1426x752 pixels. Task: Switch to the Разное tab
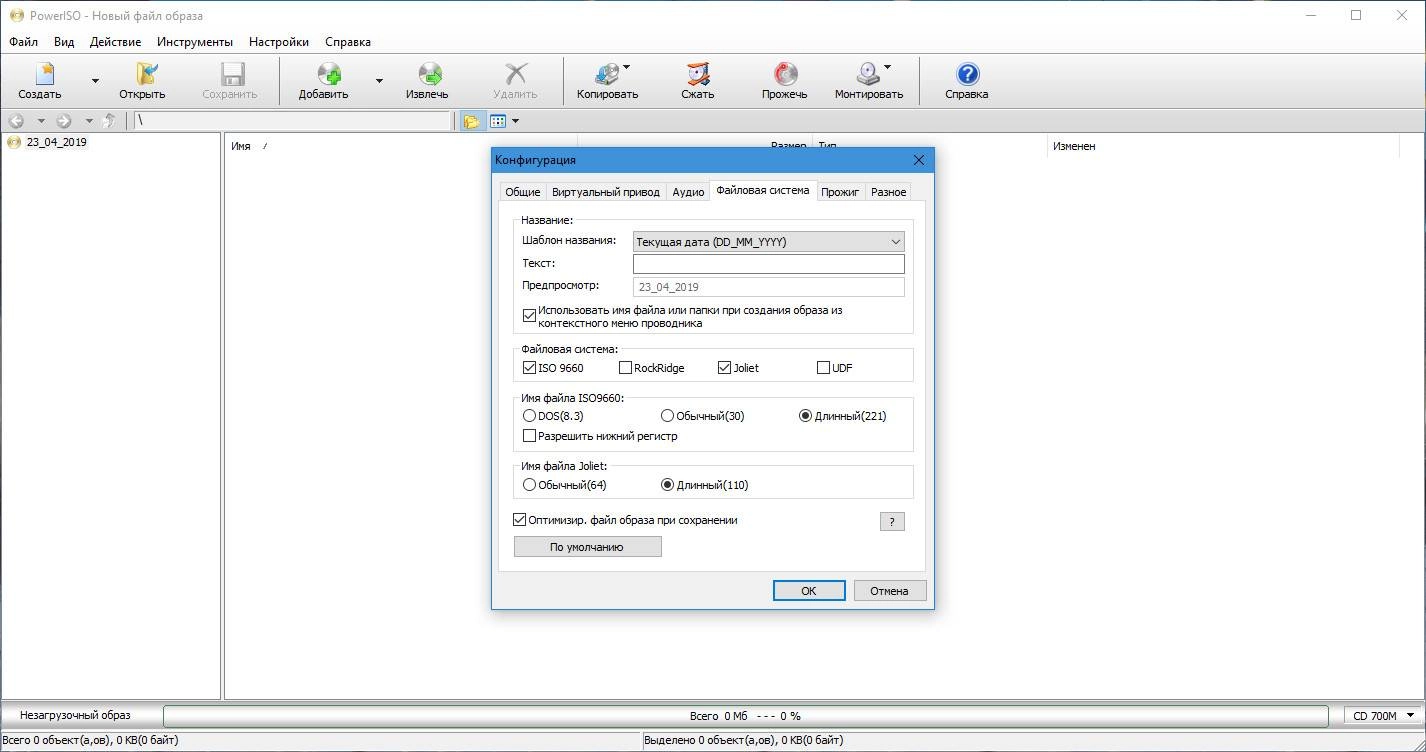tap(888, 192)
